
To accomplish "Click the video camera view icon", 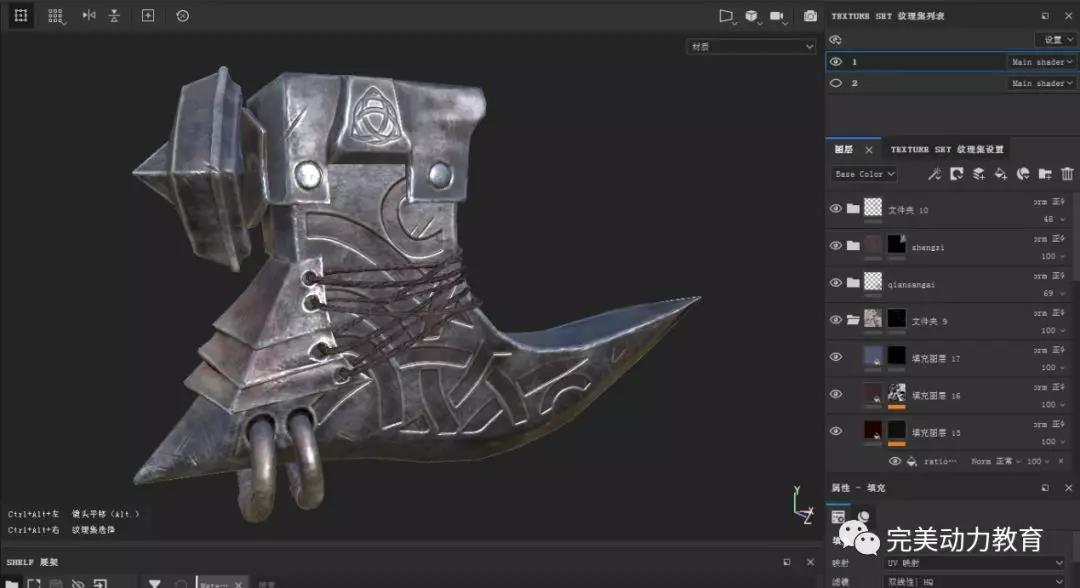I will click(776, 16).
